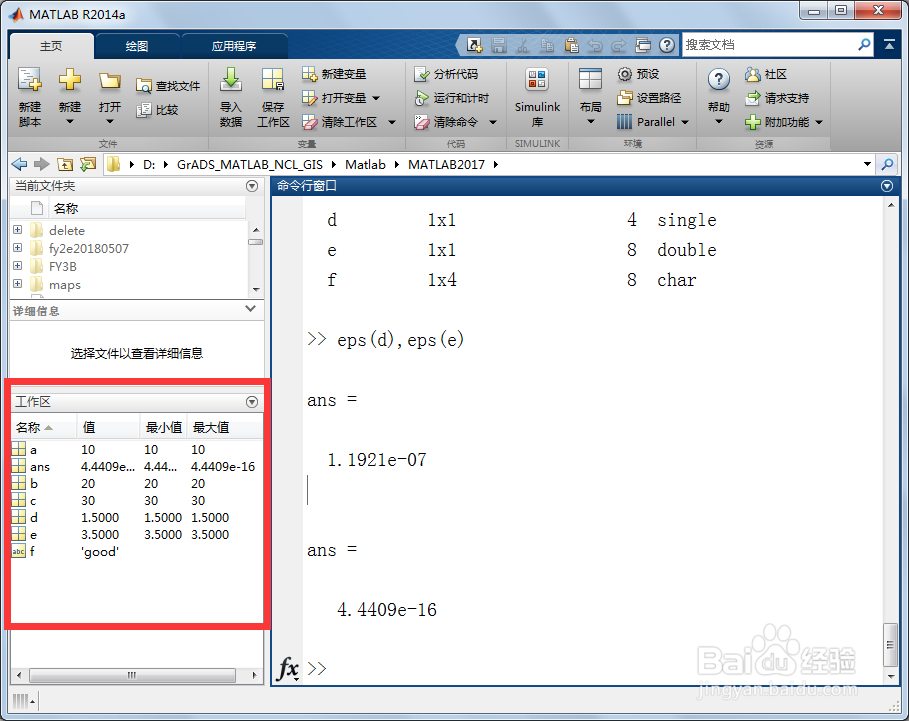Expand the delete folder tree node
The height and width of the screenshot is (721, 909).
click(x=17, y=230)
